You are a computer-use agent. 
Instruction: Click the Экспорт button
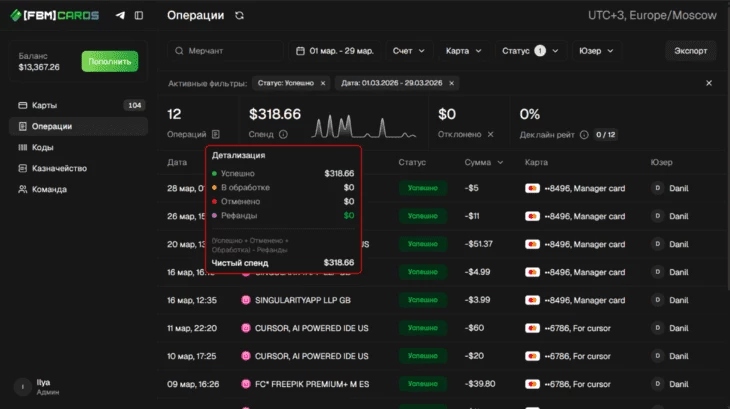coord(690,50)
